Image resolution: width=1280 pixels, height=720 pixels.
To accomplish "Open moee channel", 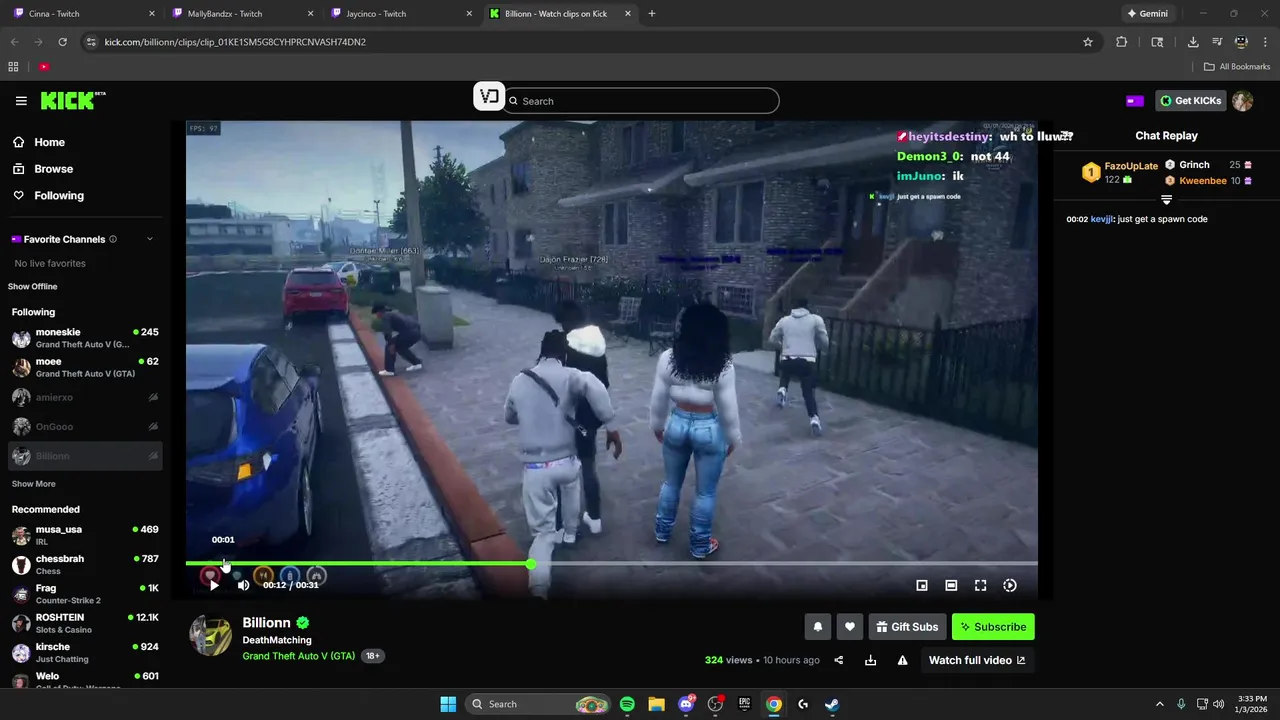I will [x=85, y=367].
